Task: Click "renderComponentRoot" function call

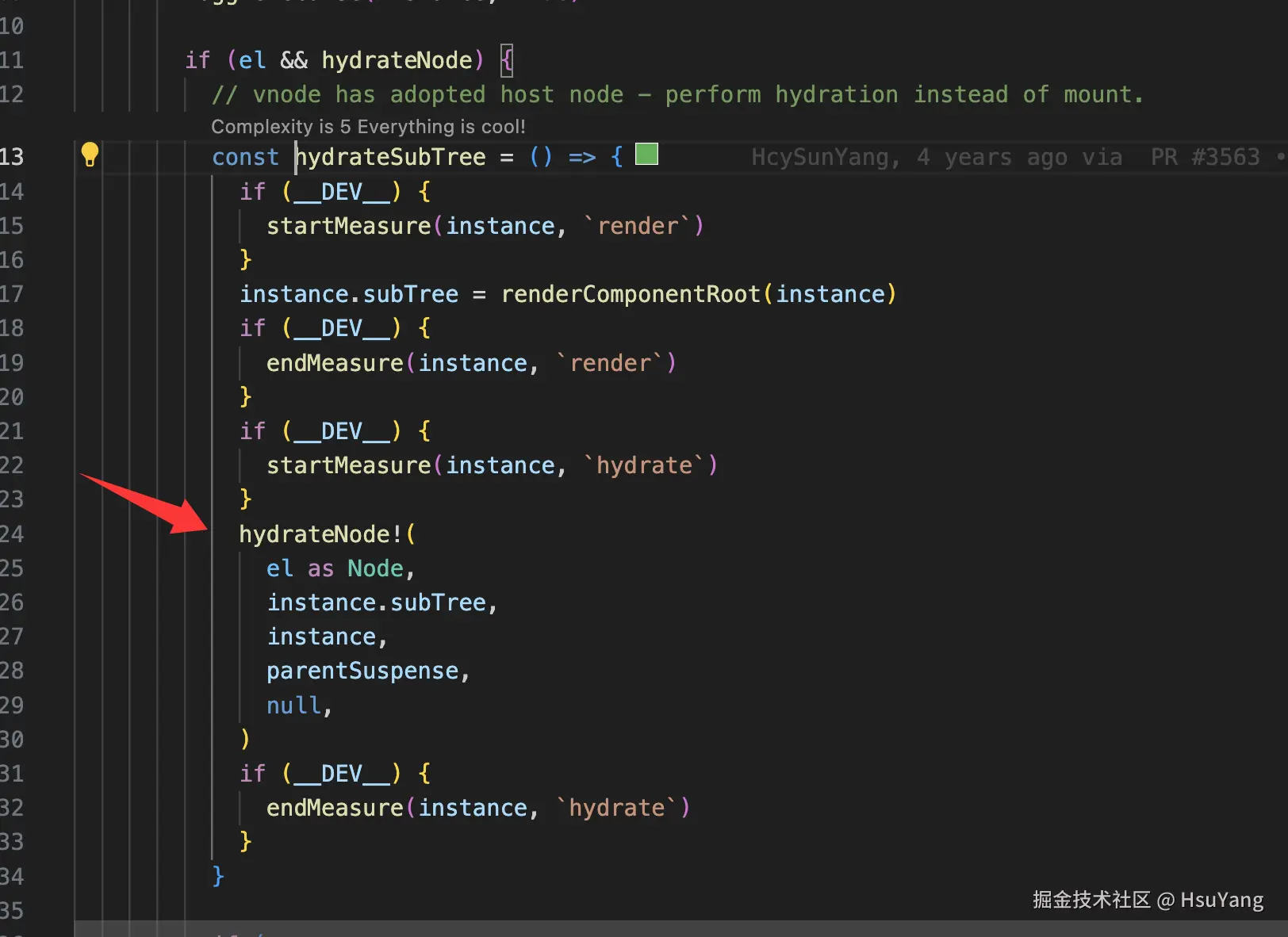Action: point(631,294)
